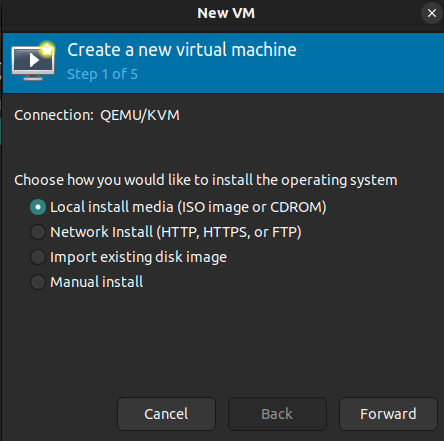Go to the next step with Forward
Screen dimensions: 444x441
click(388, 414)
